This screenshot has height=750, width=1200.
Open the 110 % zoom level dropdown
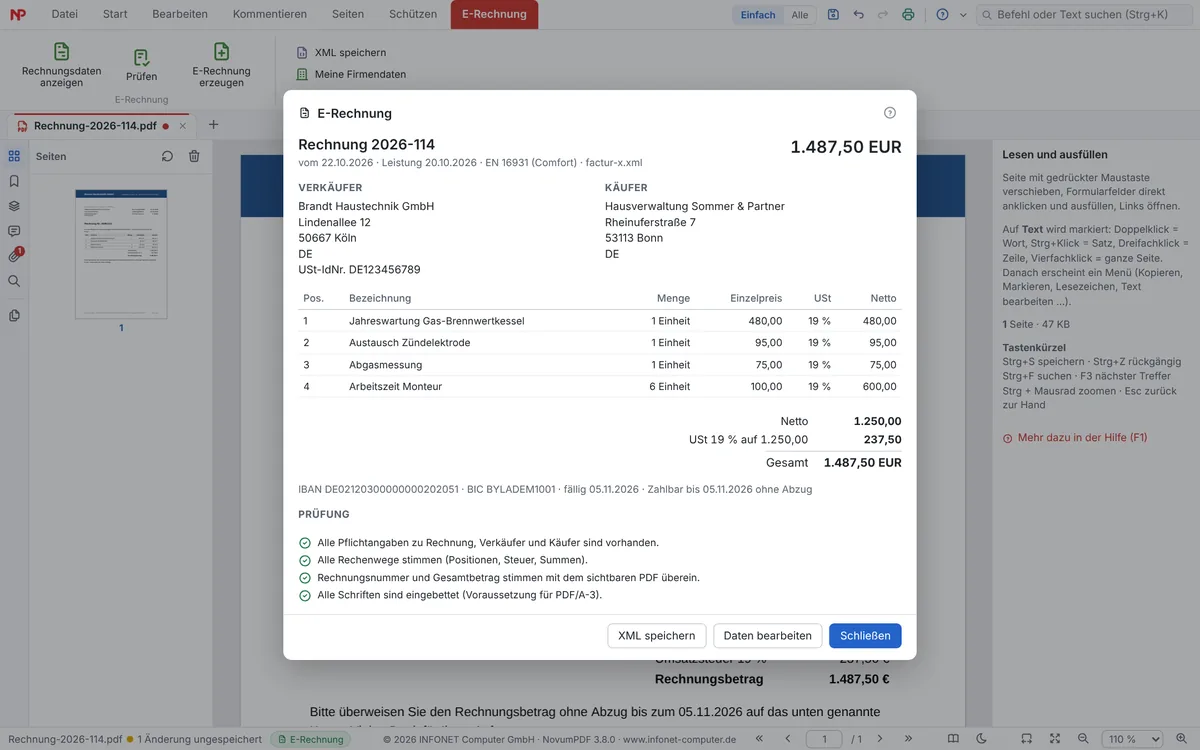point(1132,739)
